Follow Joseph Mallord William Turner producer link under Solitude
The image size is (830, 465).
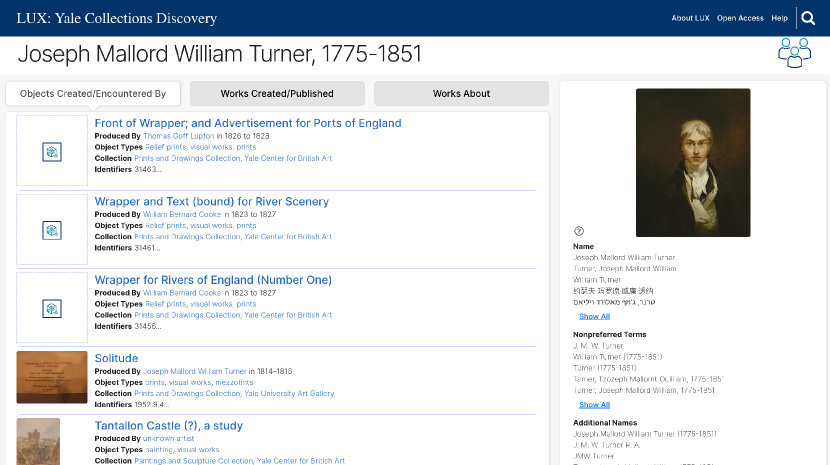tap(195, 371)
